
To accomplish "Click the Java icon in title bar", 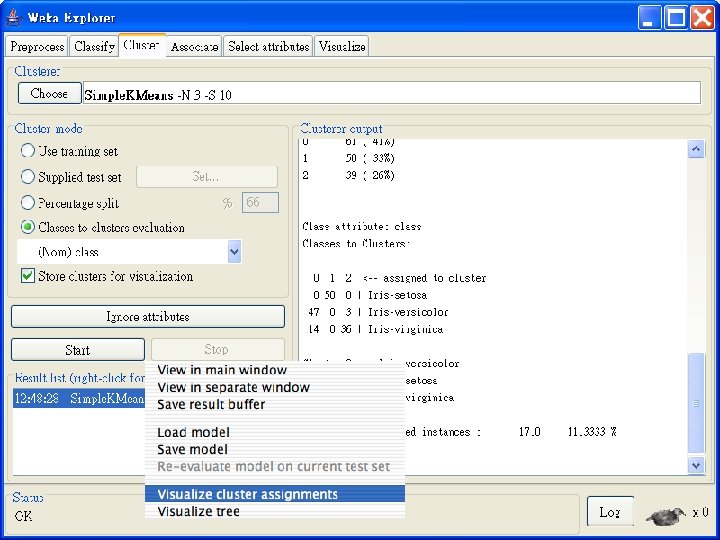I will [14, 17].
